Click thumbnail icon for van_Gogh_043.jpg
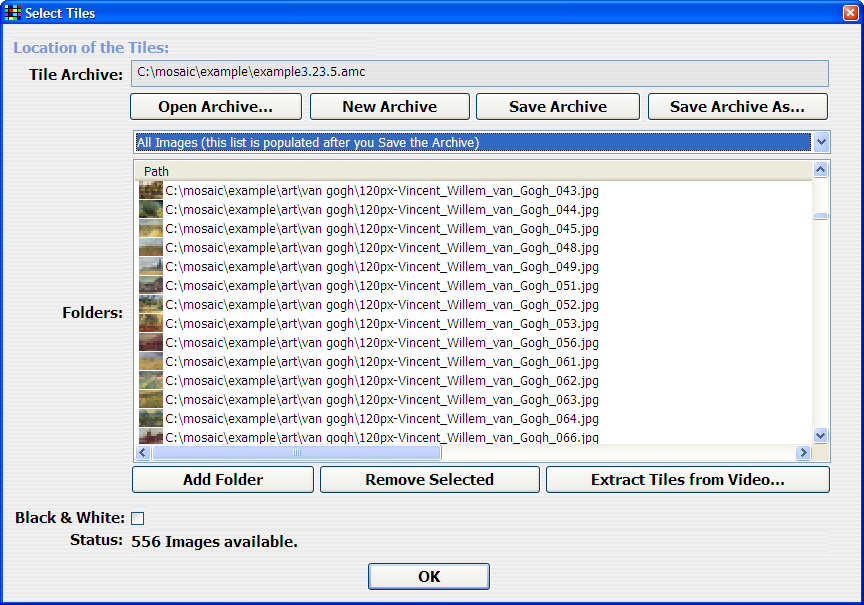Screen dimensions: 864x605 (150, 190)
